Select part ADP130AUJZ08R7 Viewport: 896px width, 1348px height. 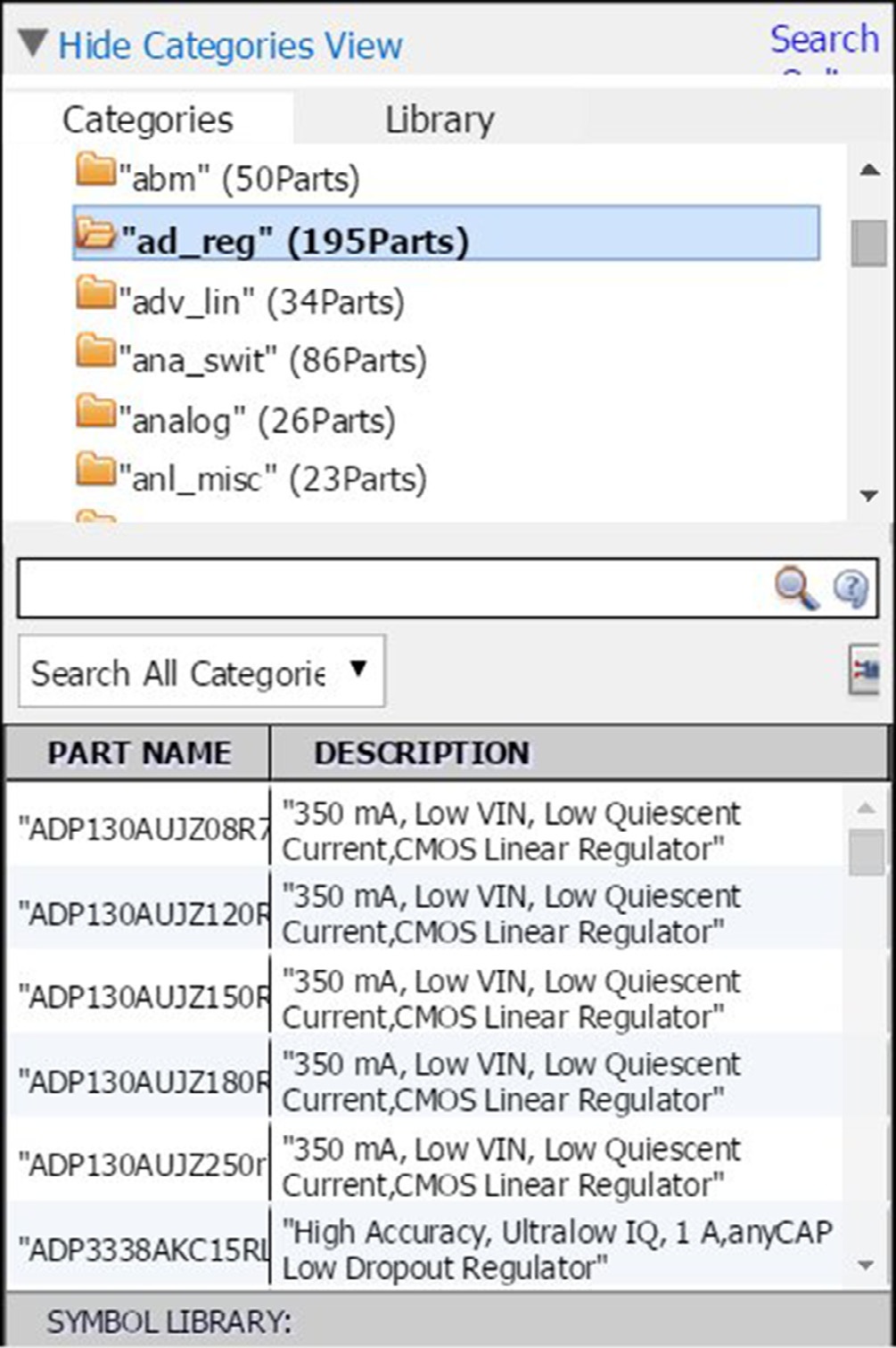(x=144, y=829)
